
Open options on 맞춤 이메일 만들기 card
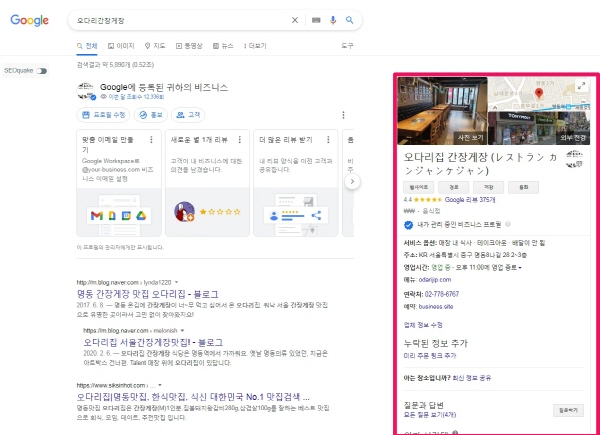pyautogui.click(x=152, y=140)
